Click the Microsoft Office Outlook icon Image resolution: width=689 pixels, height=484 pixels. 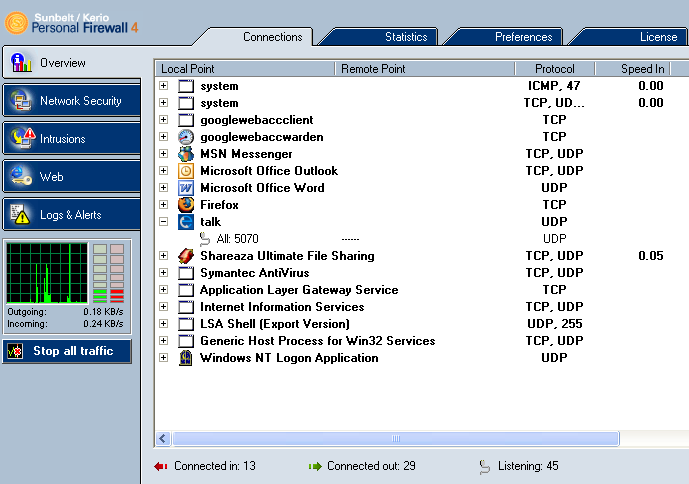[x=186, y=171]
